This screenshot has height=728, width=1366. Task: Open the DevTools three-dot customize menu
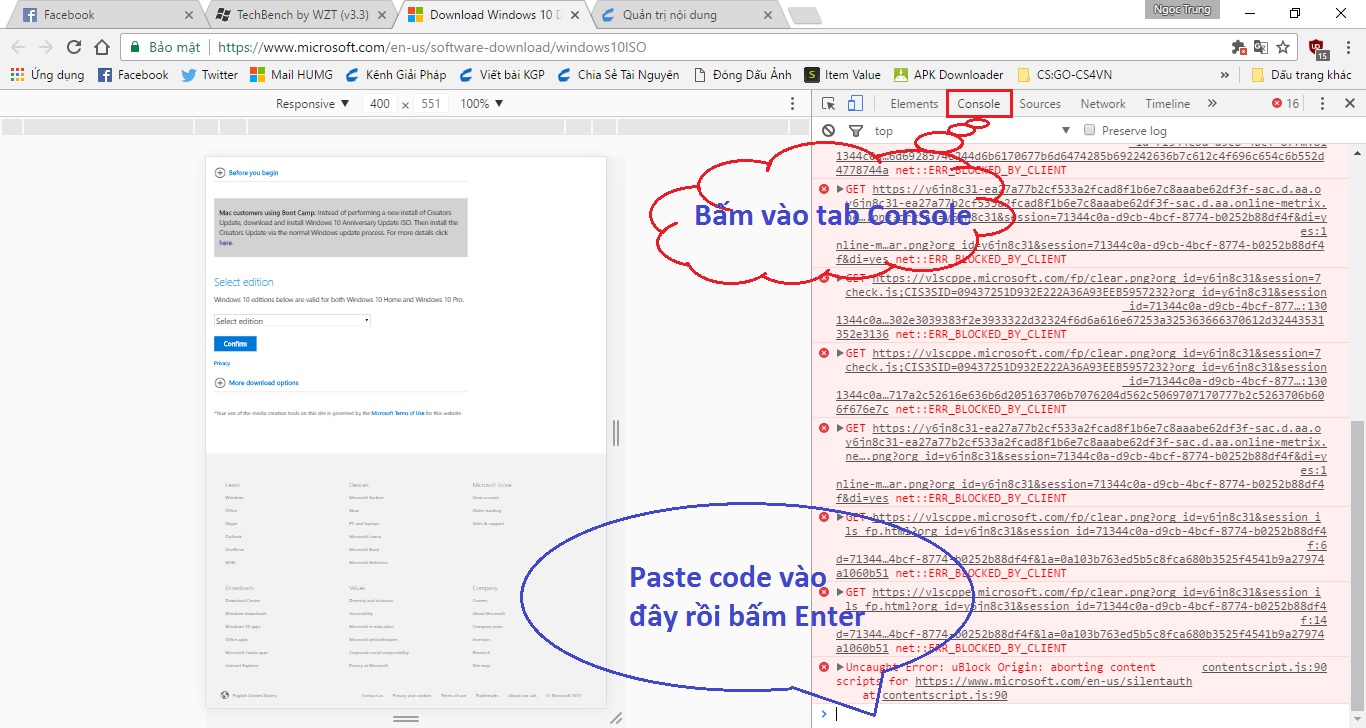pyautogui.click(x=1322, y=104)
